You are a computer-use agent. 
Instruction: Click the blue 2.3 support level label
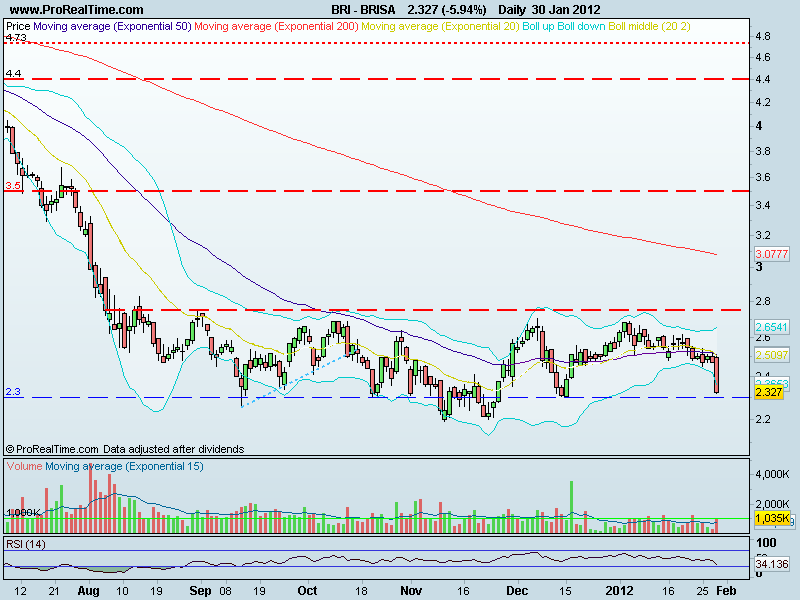13,391
